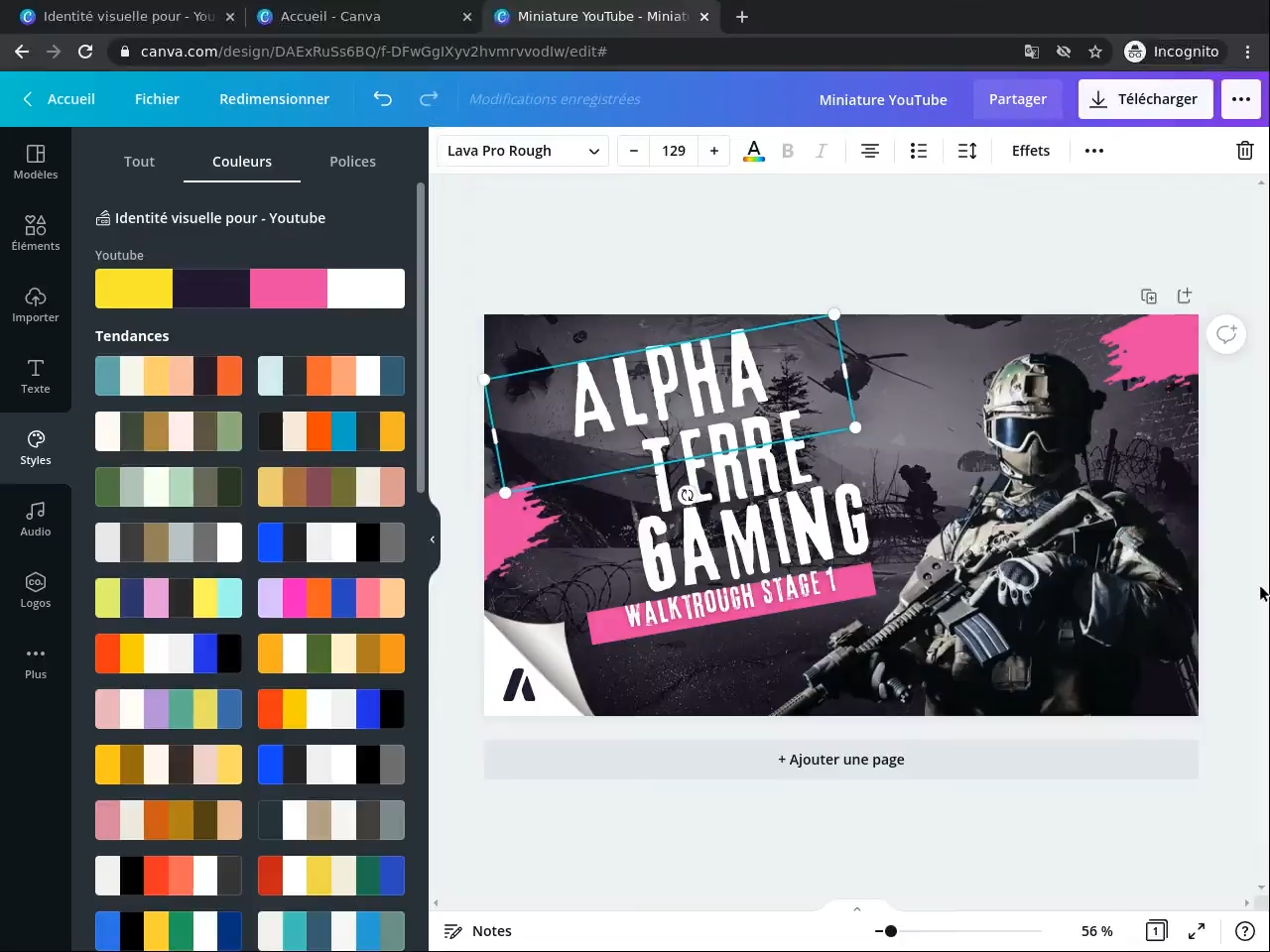The height and width of the screenshot is (952, 1270).
Task: Open the text color picker
Action: [x=754, y=151]
